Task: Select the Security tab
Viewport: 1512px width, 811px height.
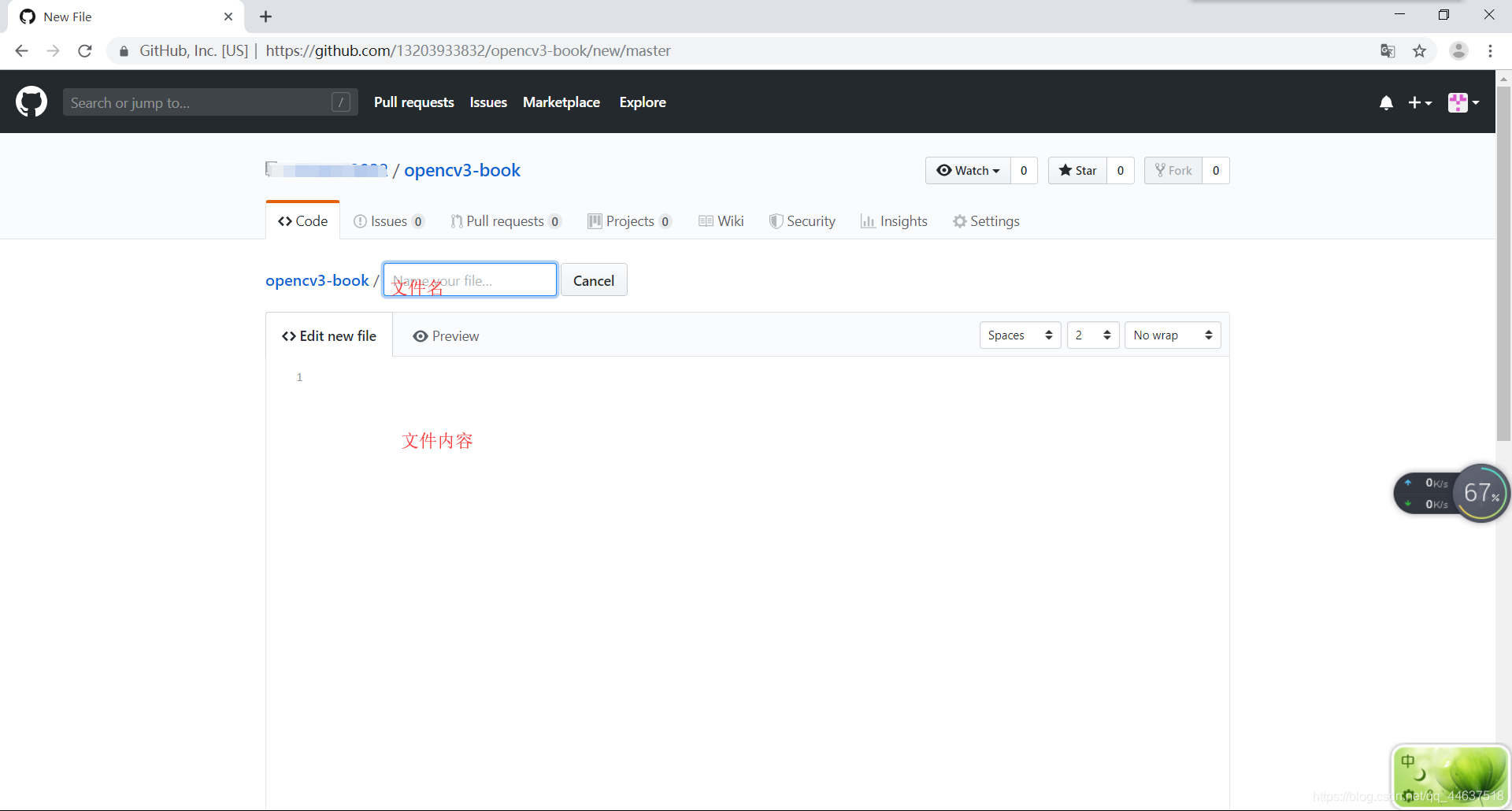Action: point(802,221)
